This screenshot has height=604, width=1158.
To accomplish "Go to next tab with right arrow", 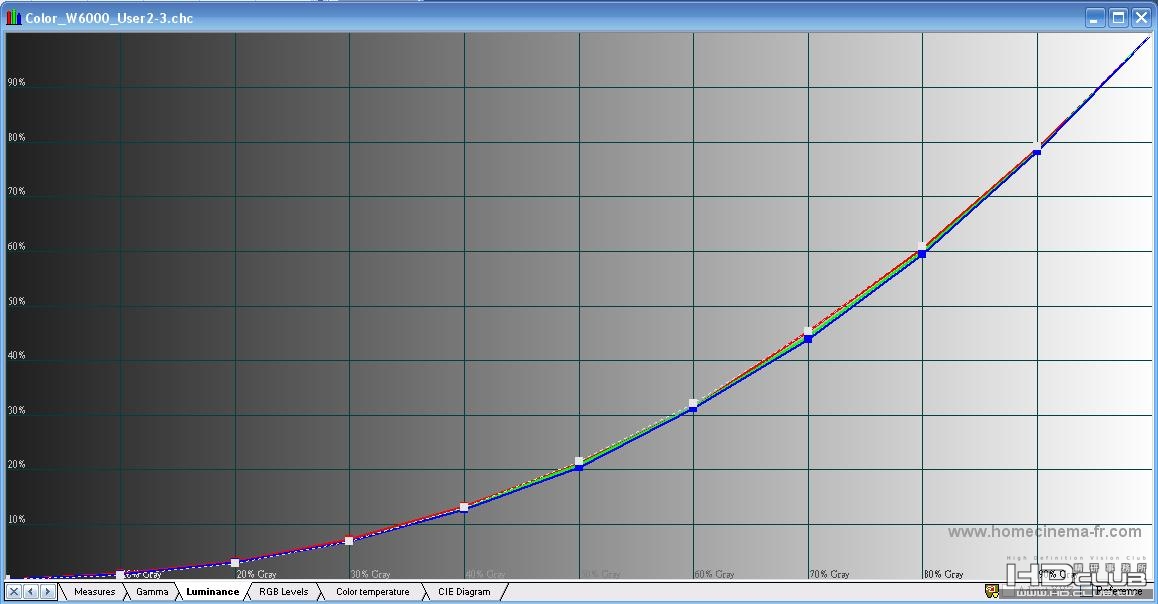I will [47, 591].
